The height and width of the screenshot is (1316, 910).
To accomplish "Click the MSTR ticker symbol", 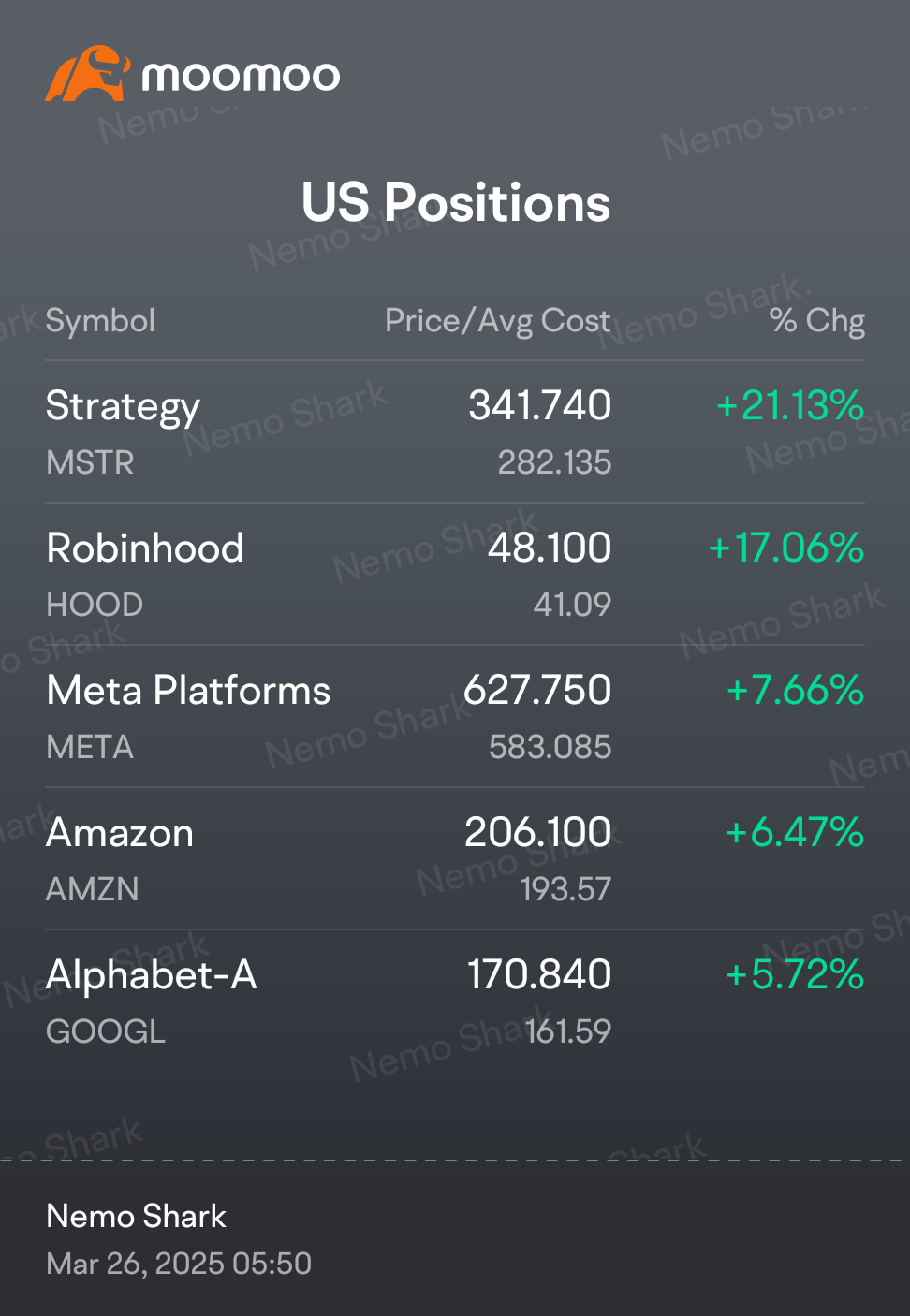I will 90,462.
